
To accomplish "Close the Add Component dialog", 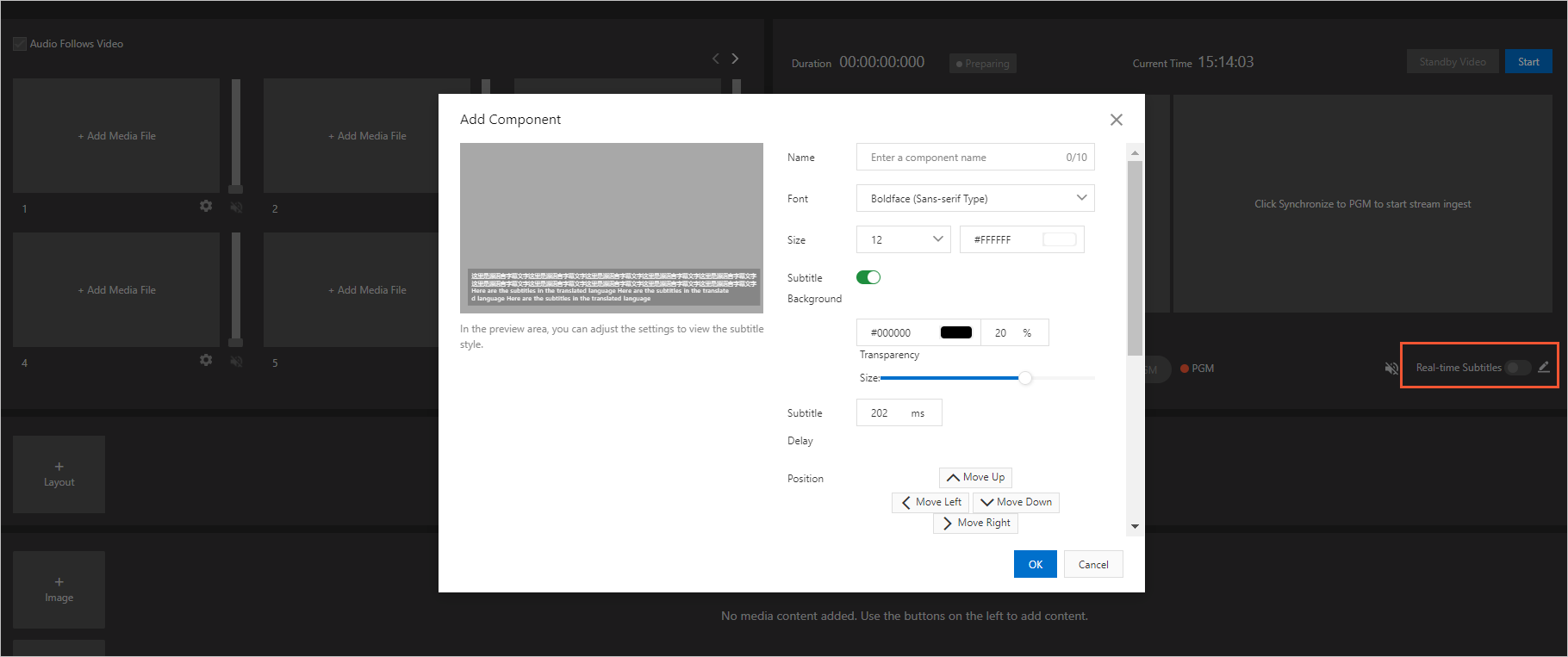I will click(x=1116, y=120).
